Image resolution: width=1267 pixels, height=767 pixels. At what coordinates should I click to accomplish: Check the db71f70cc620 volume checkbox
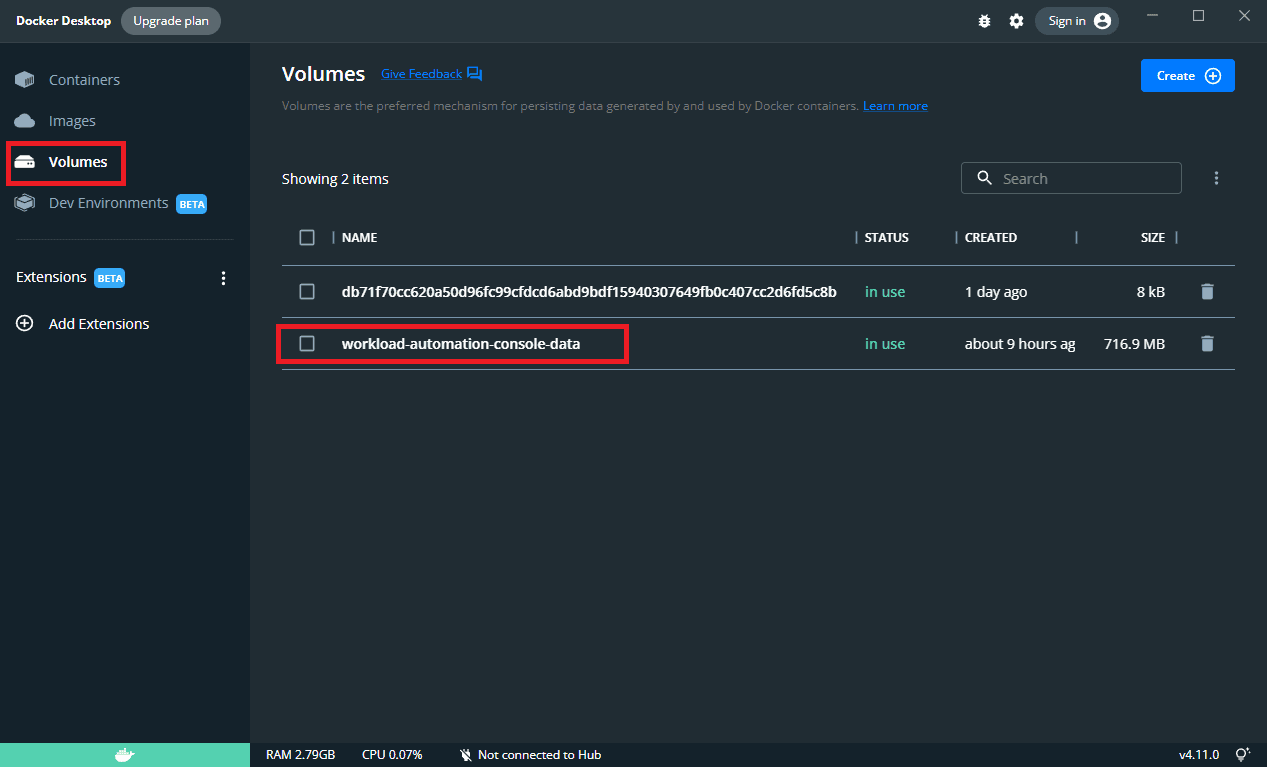307,292
